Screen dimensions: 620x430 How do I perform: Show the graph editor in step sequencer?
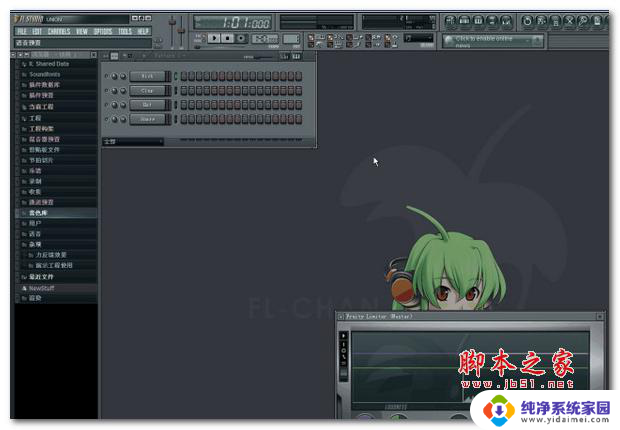(284, 57)
